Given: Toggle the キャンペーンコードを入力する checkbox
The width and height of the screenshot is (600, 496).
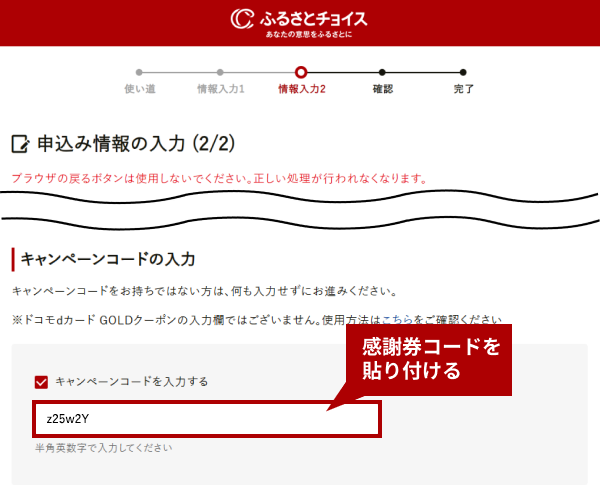Looking at the screenshot, I should (x=41, y=381).
